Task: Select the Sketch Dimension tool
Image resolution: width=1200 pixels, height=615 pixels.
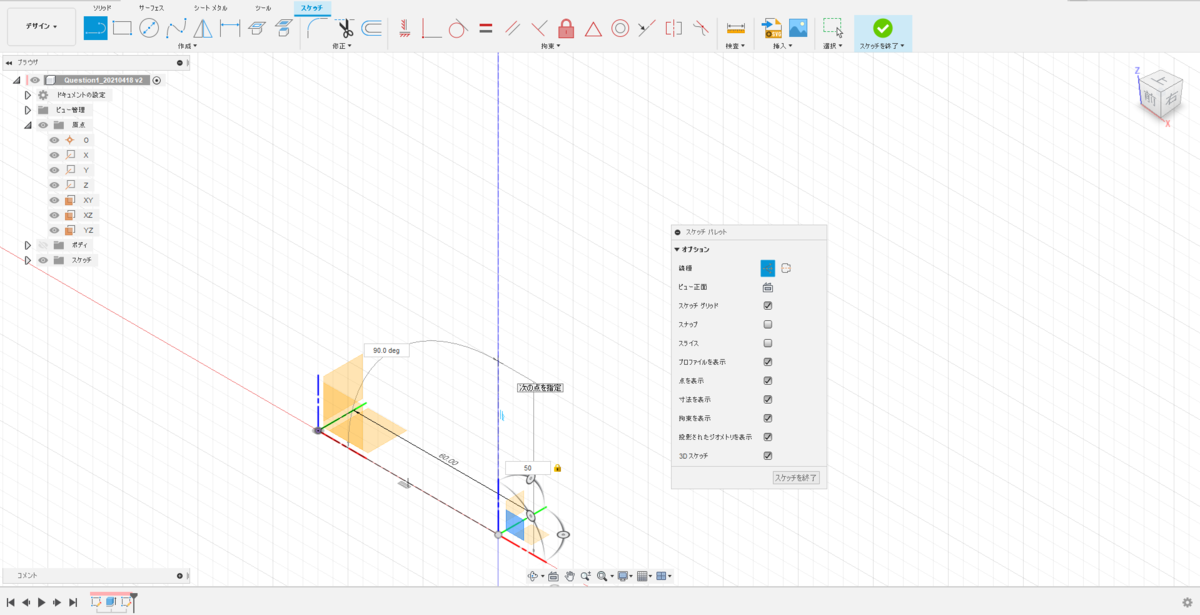Action: (x=230, y=28)
